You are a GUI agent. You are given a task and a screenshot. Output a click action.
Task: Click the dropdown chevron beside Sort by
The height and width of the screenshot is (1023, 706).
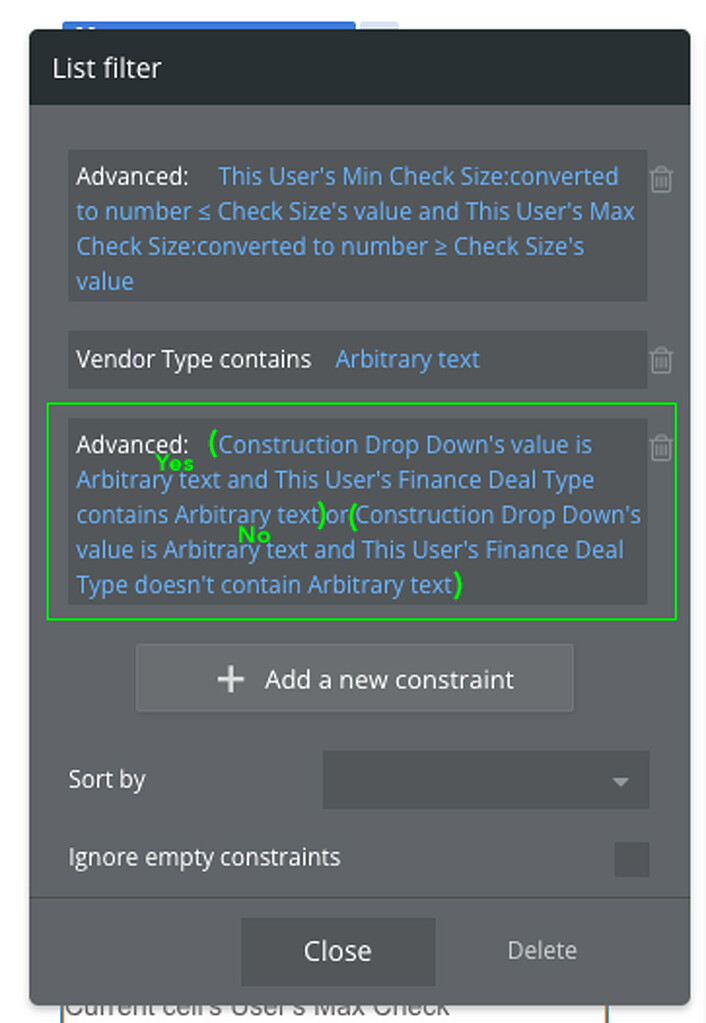coord(622,780)
